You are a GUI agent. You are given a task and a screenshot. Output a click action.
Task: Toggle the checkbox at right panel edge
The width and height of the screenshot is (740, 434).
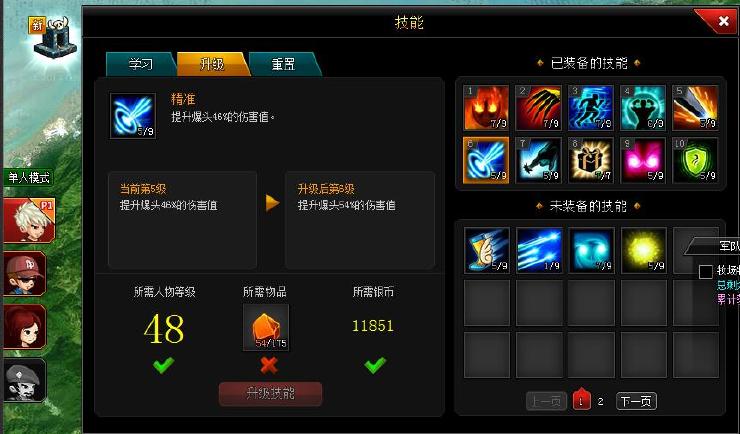tap(706, 272)
